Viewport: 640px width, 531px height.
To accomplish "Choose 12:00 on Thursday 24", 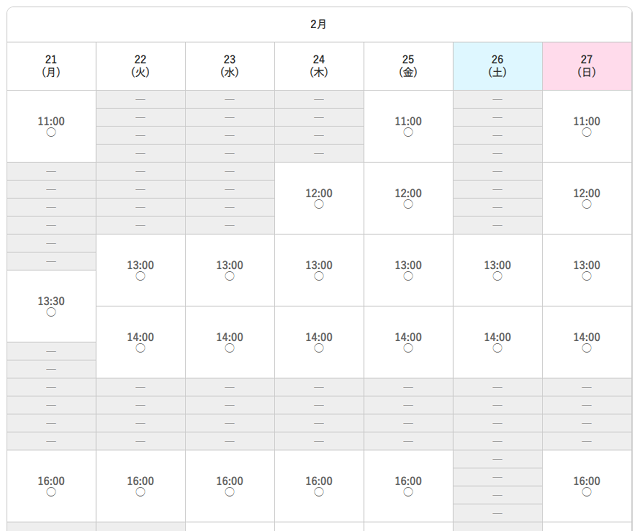I will [x=319, y=199].
